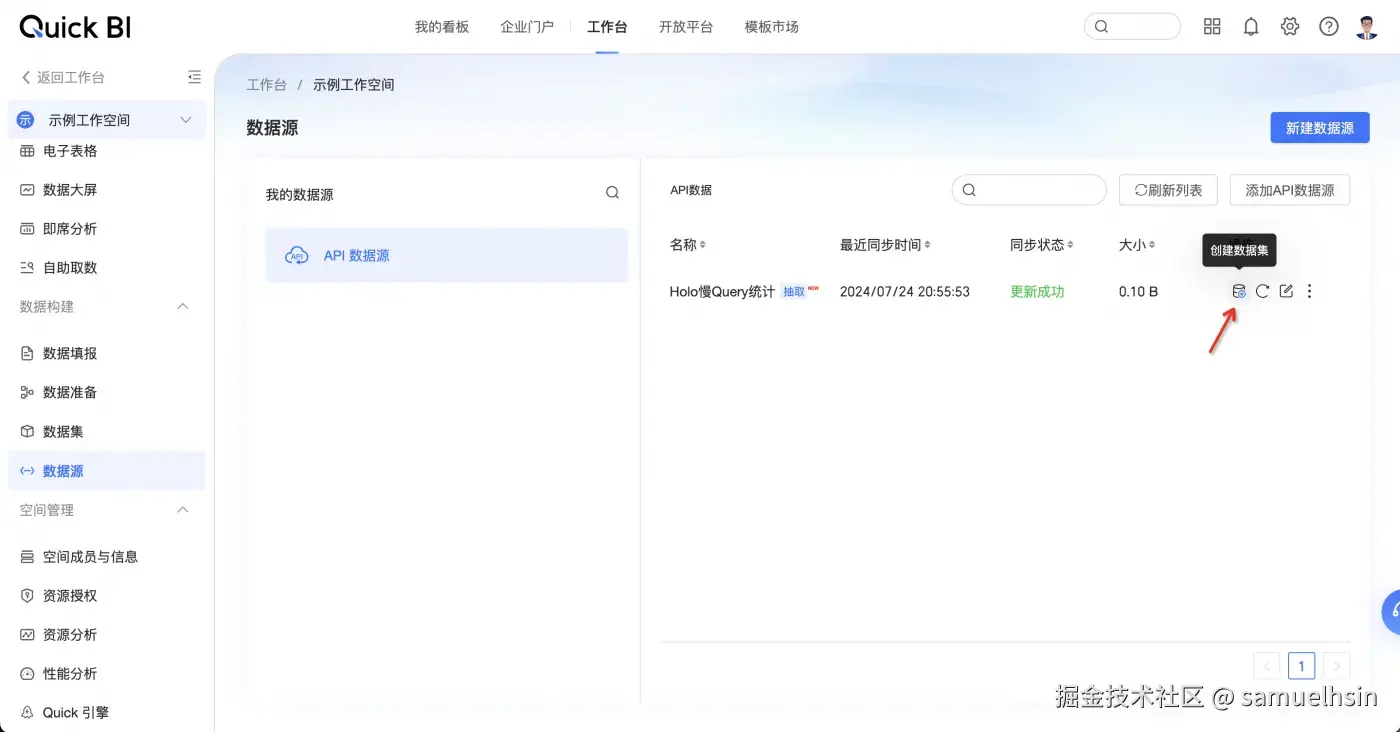Switch to 企业门户 tab
This screenshot has width=1400, height=732.
(527, 27)
